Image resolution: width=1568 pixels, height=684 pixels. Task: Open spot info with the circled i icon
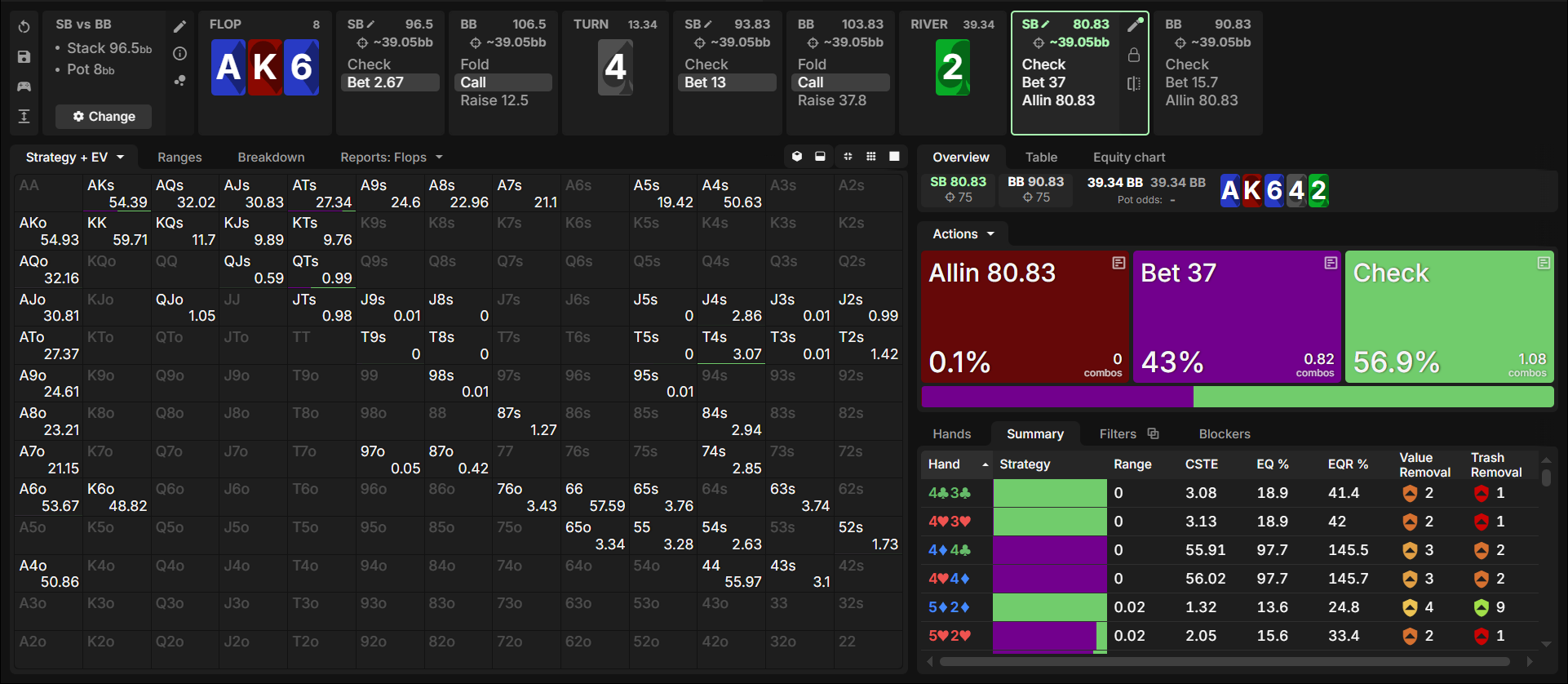(180, 54)
